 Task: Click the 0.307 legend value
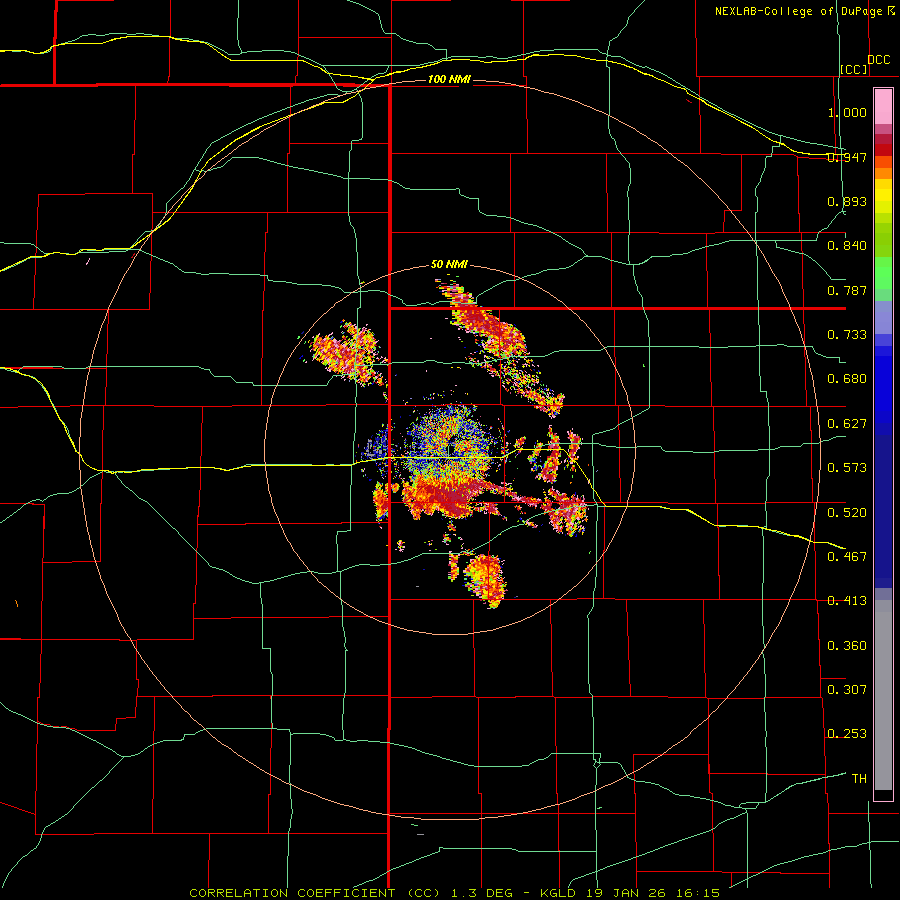pyautogui.click(x=847, y=690)
